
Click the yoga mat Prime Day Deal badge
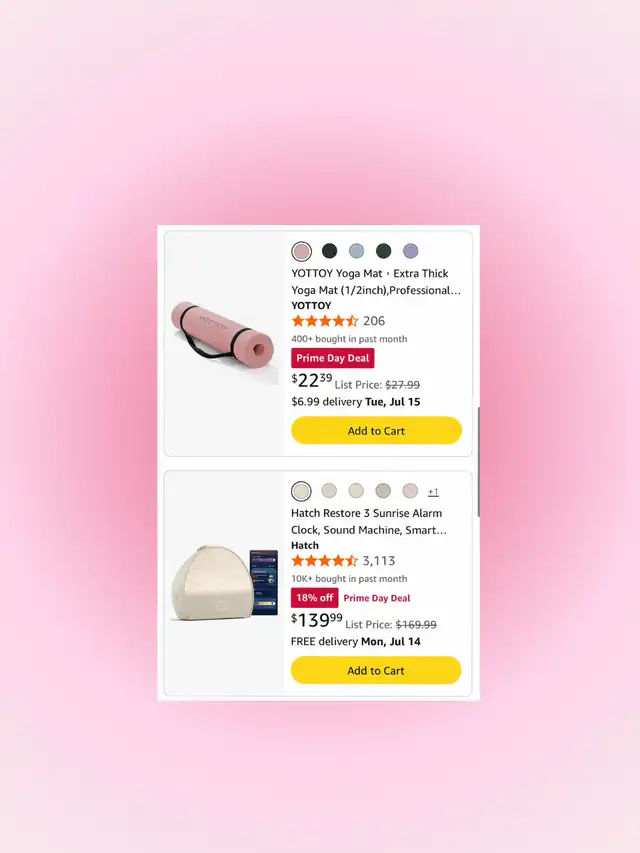tap(333, 358)
